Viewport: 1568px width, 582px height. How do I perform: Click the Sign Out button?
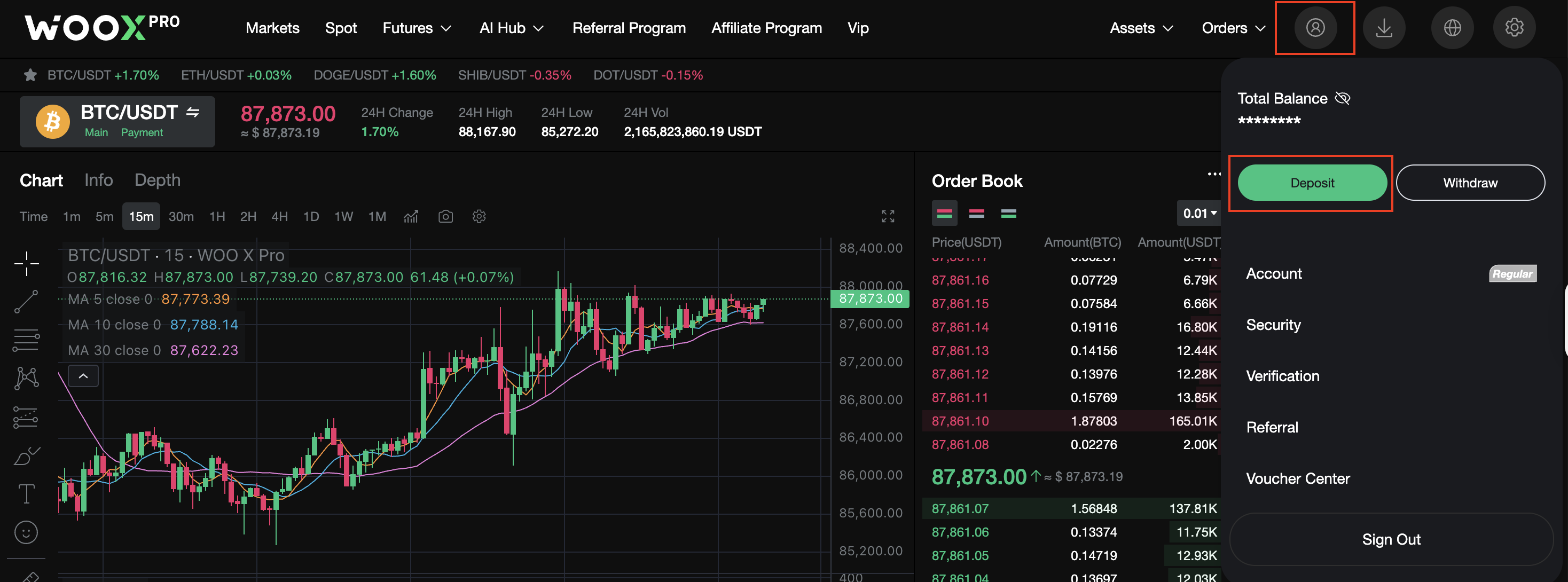[x=1391, y=539]
